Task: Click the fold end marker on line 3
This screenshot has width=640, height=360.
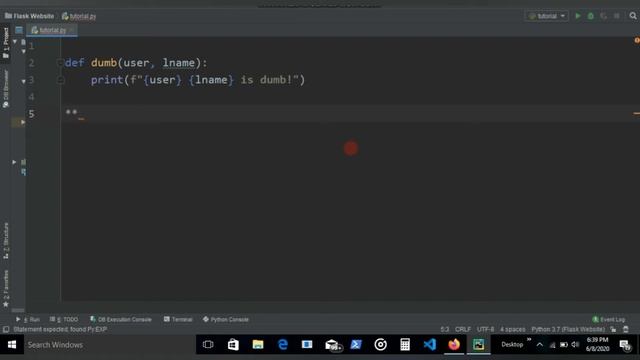Action: [x=60, y=80]
